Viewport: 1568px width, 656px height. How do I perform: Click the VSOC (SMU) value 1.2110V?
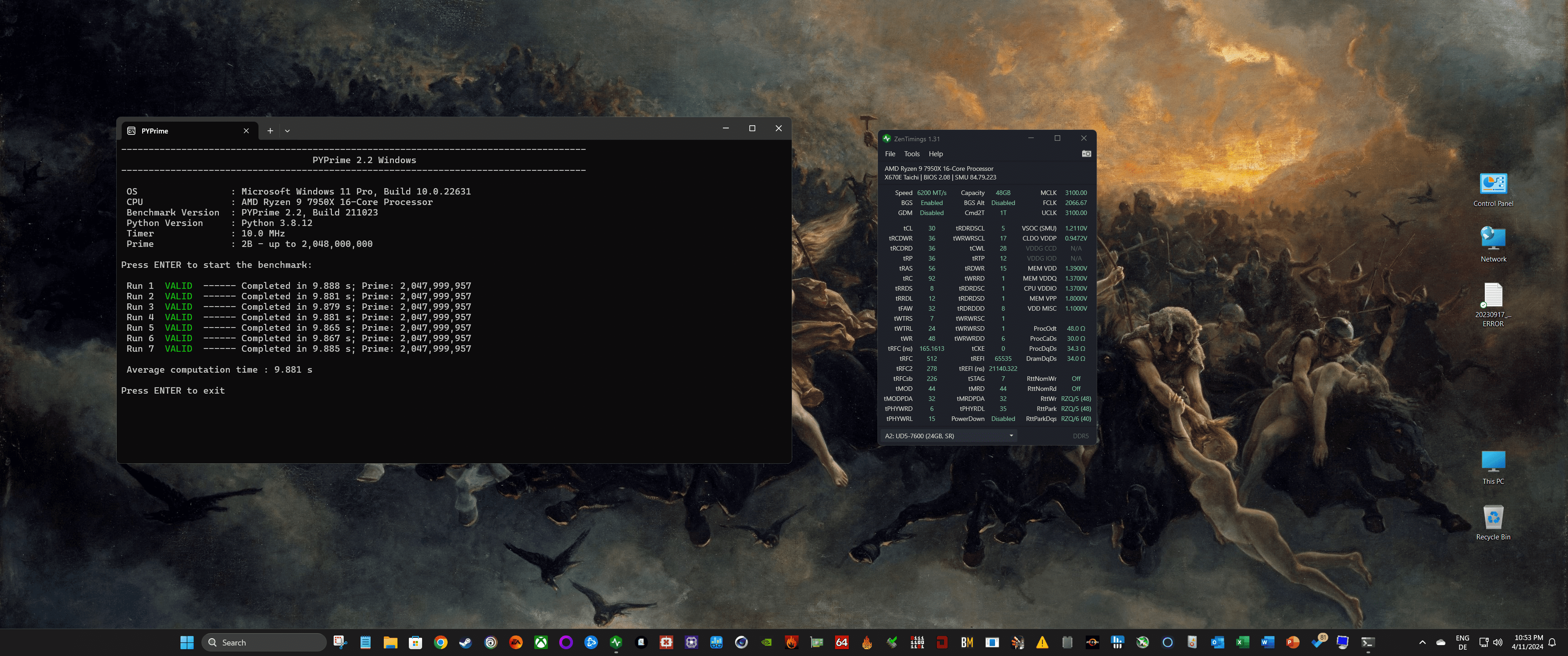pyautogui.click(x=1076, y=228)
